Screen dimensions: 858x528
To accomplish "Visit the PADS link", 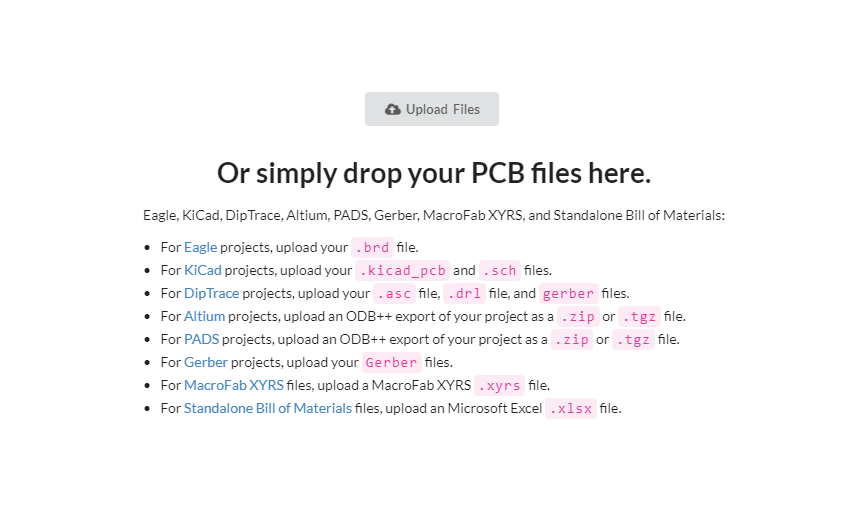I will click(201, 339).
